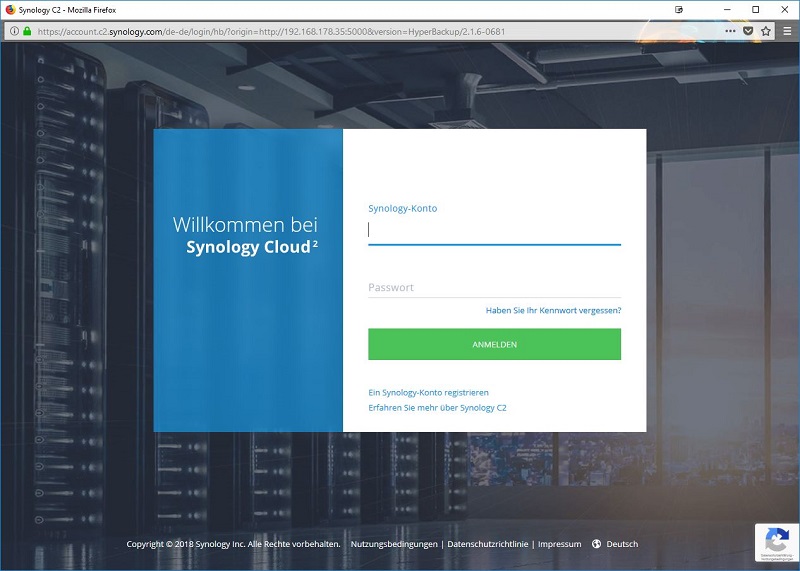Open the Deutsch language selector

click(x=622, y=544)
